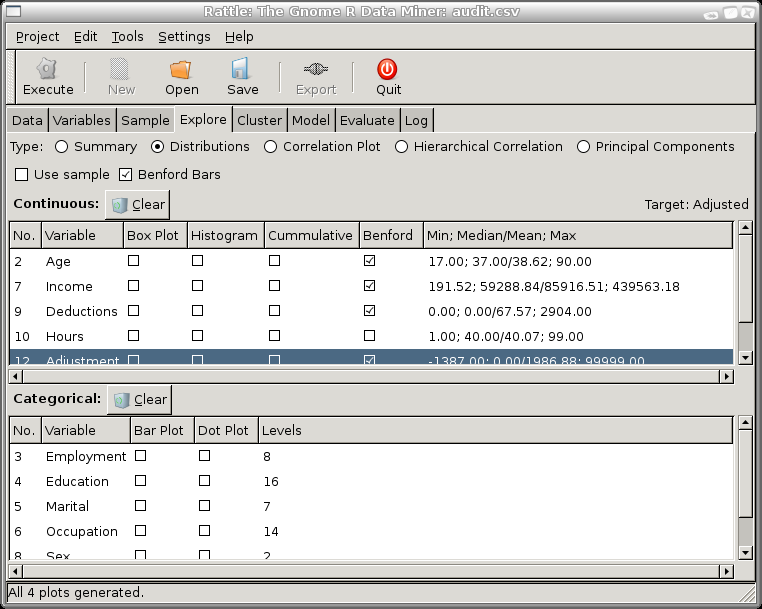Check Box Plot for Income
Viewport: 762px width, 609px height.
pyautogui.click(x=133, y=286)
